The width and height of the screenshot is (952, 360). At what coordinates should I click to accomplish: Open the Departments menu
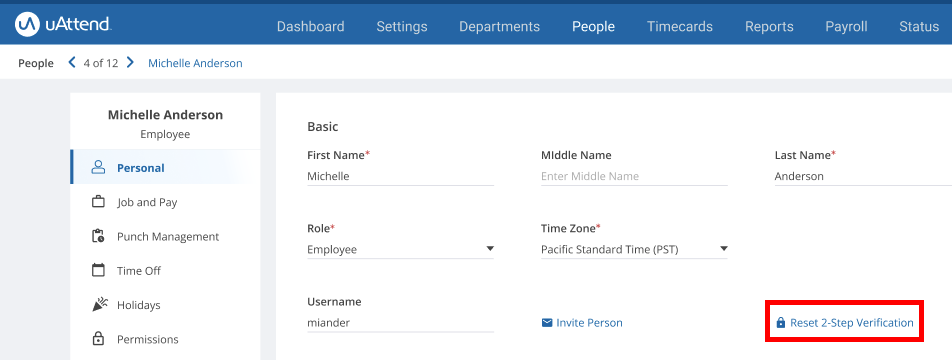point(499,27)
